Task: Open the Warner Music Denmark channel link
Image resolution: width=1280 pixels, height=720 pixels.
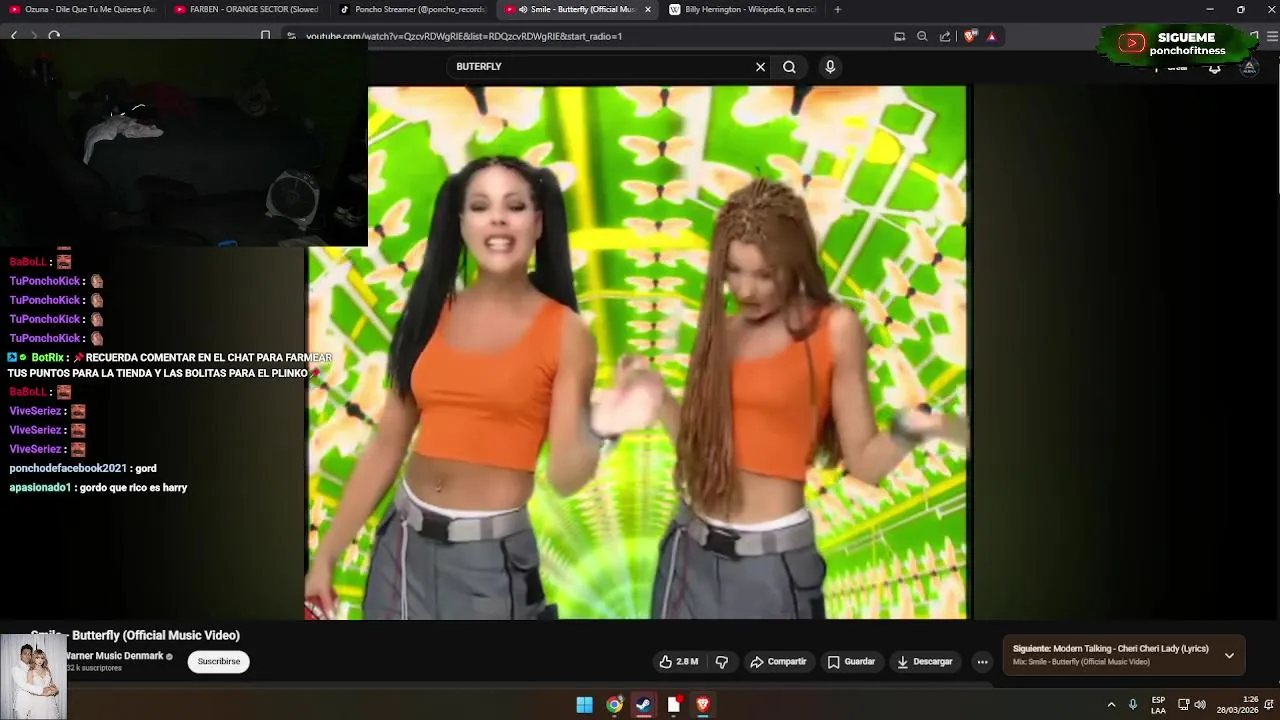Action: [x=115, y=656]
